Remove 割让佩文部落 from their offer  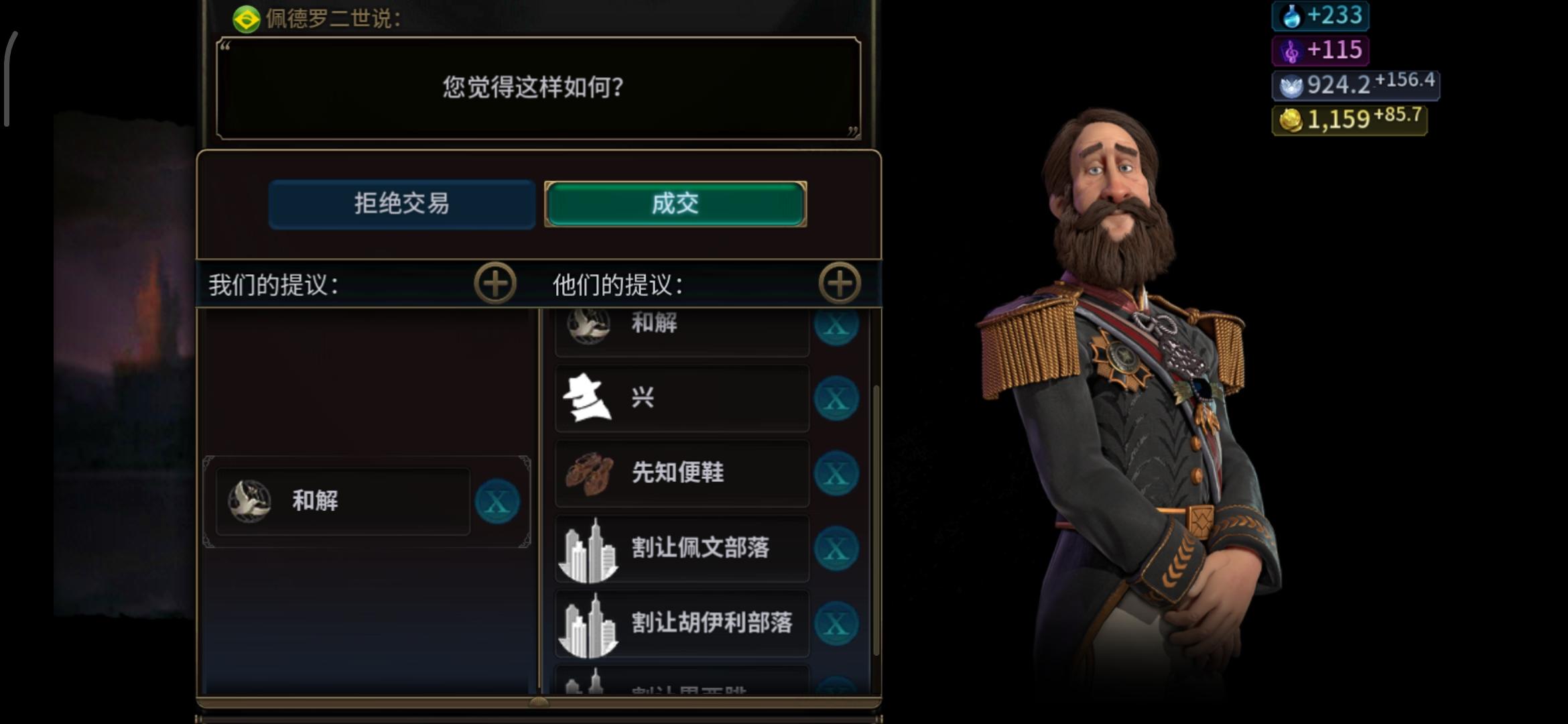click(836, 549)
